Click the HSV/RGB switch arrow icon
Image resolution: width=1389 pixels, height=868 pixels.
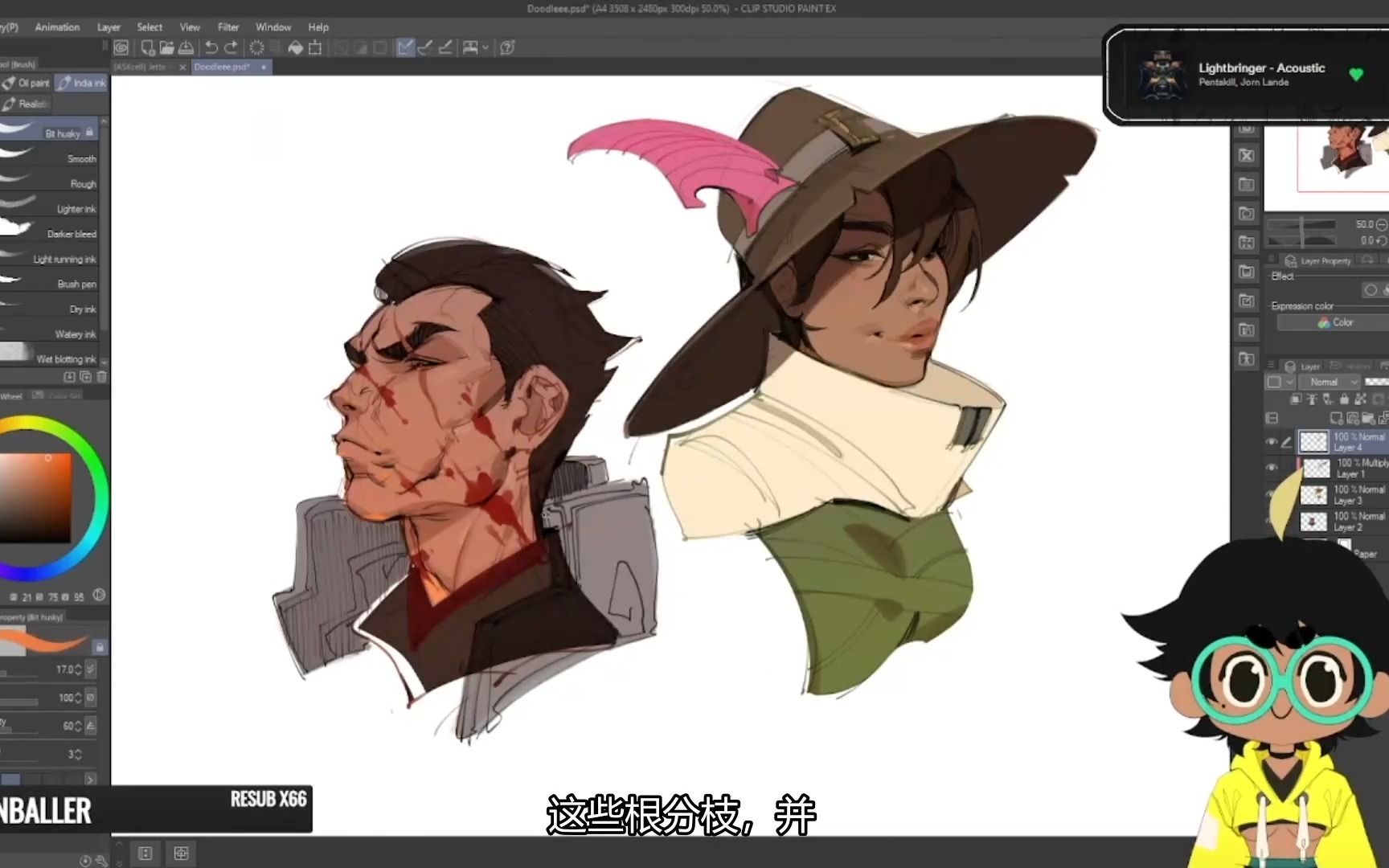(x=99, y=596)
